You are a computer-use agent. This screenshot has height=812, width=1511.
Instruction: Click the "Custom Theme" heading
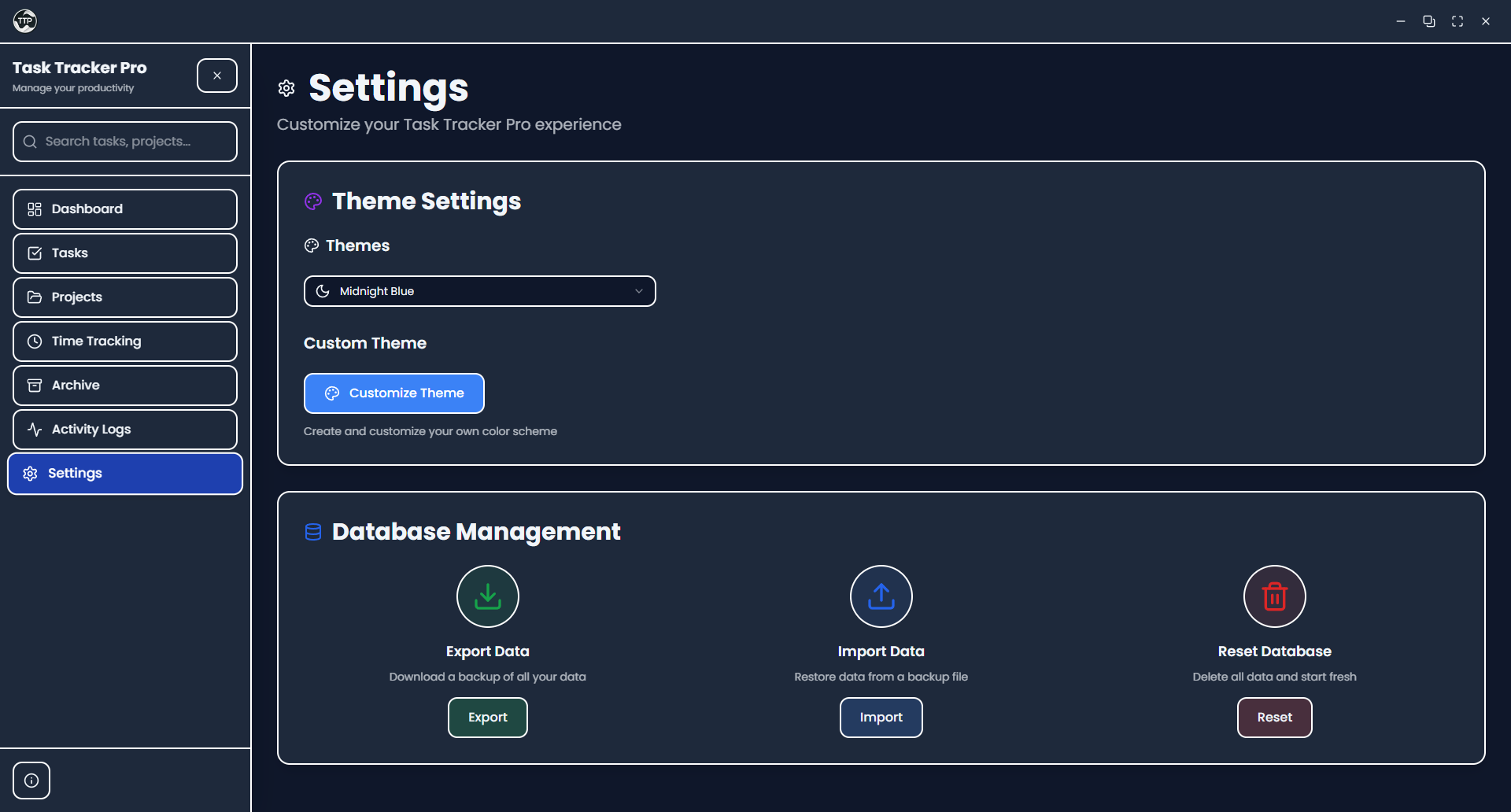tap(365, 343)
